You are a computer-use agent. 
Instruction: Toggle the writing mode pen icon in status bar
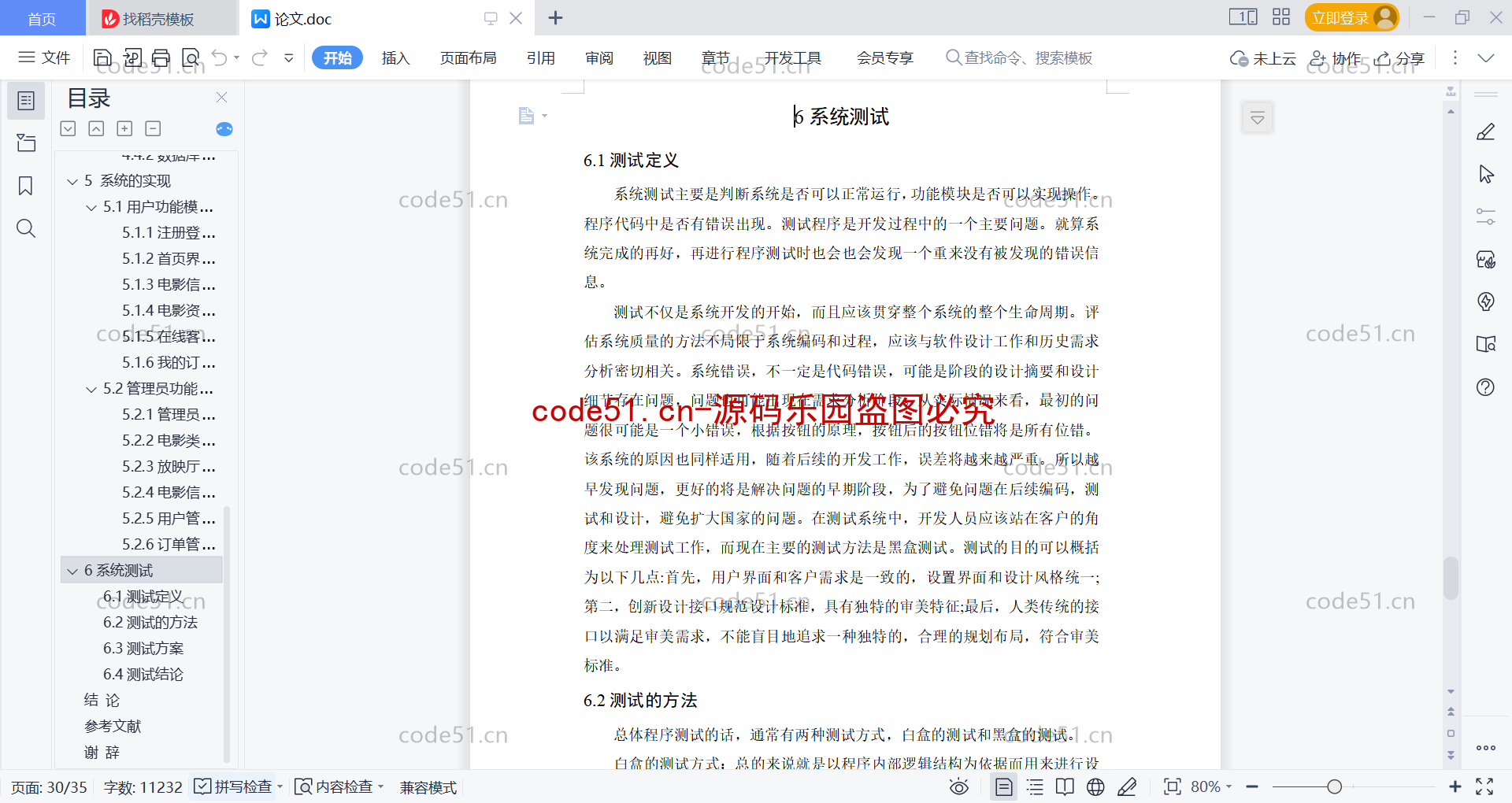[x=1127, y=786]
